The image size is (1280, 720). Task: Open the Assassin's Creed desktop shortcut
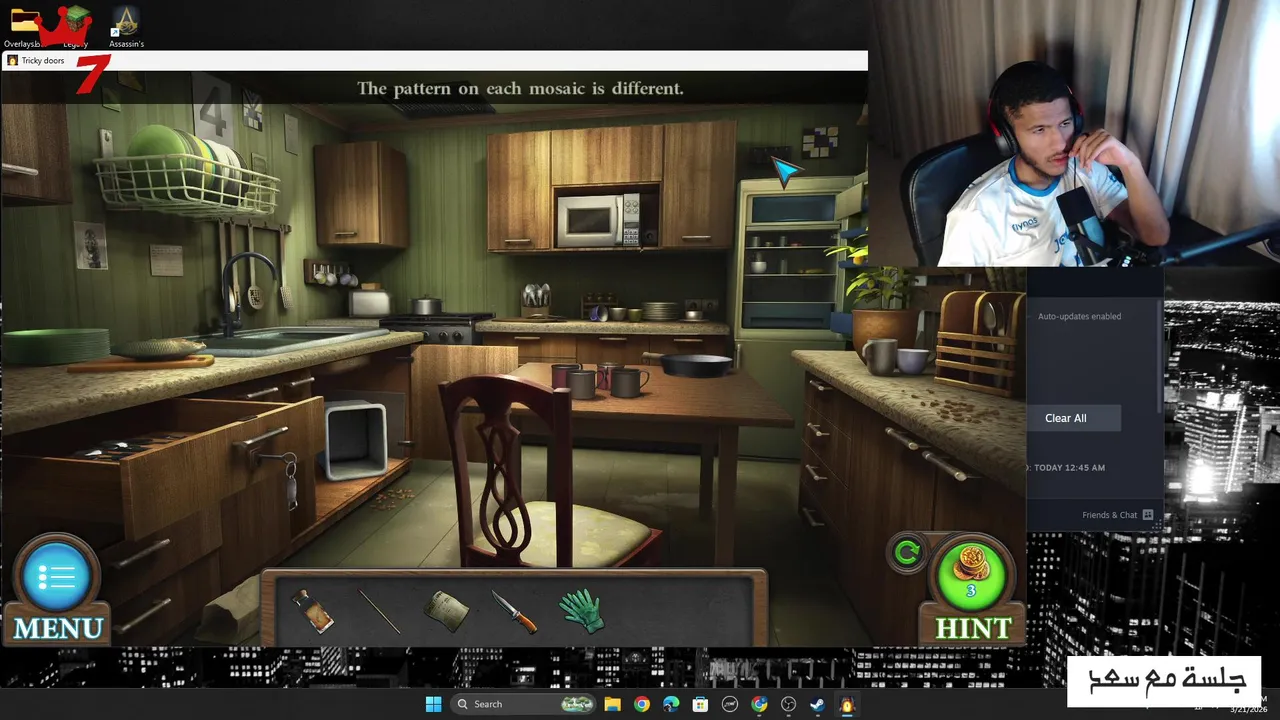[126, 27]
